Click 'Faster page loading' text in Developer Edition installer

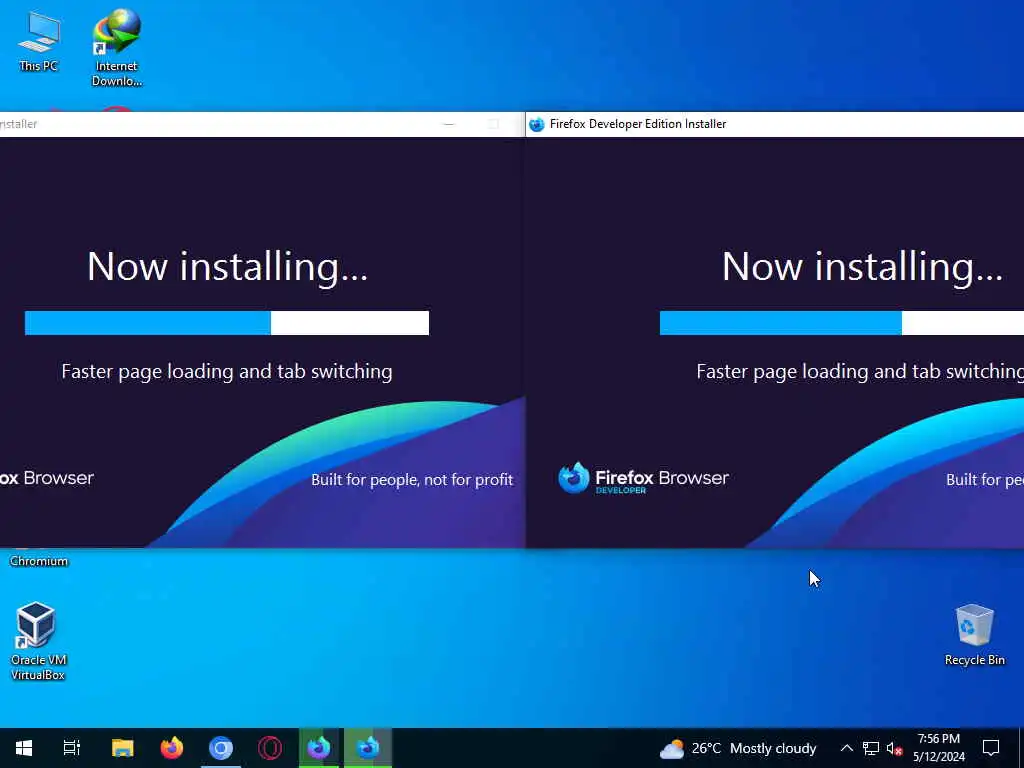pos(859,372)
